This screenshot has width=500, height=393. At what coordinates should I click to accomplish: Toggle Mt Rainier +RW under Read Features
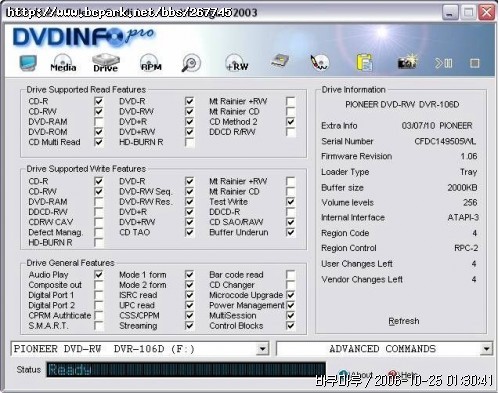pyautogui.click(x=291, y=101)
